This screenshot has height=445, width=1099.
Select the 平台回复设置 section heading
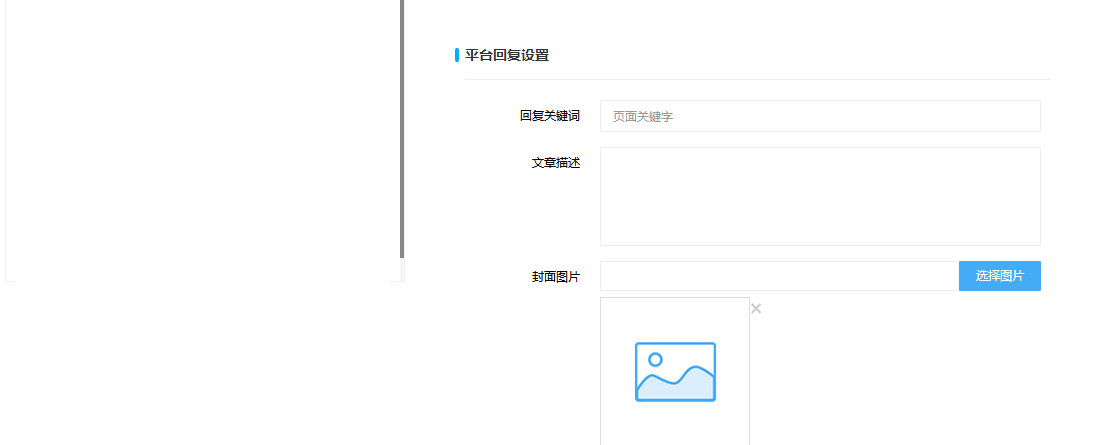point(507,55)
